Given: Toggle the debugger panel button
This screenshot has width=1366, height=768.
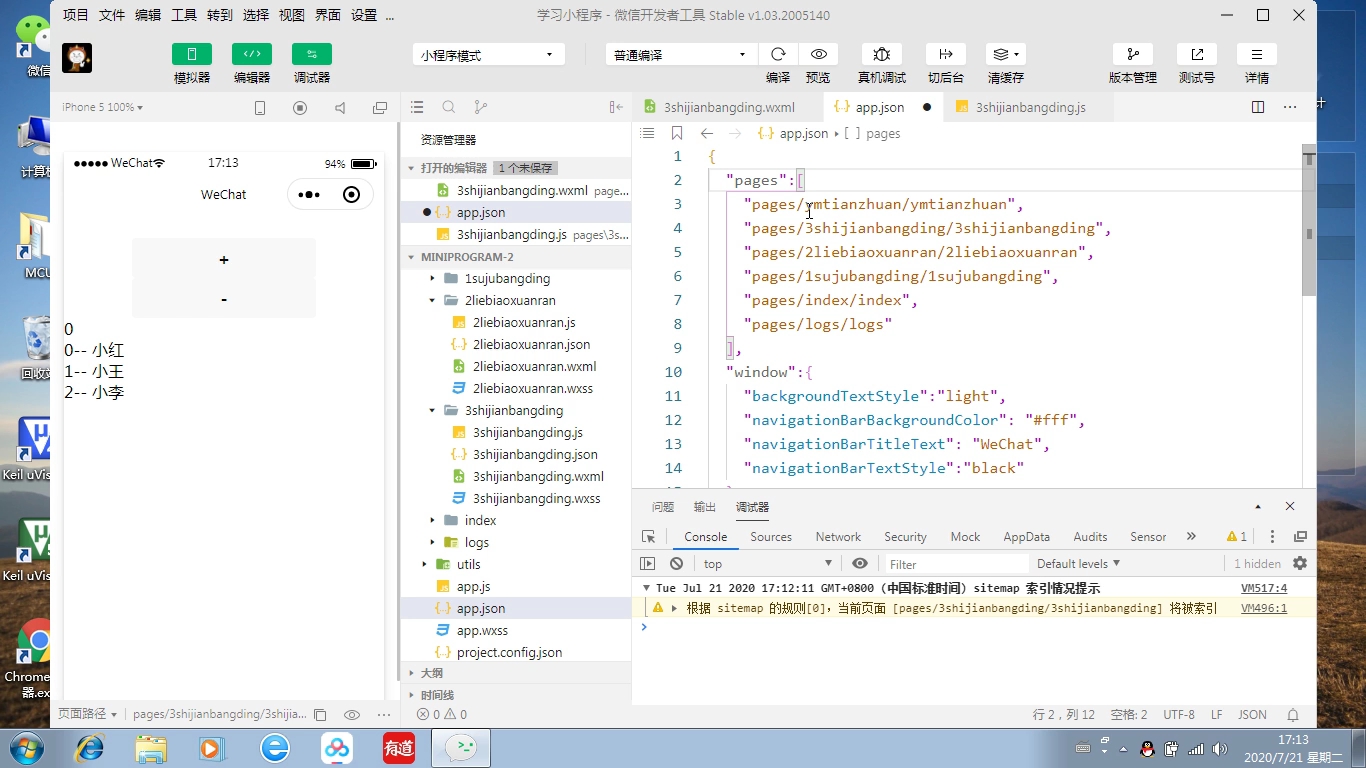Looking at the screenshot, I should coord(312,54).
